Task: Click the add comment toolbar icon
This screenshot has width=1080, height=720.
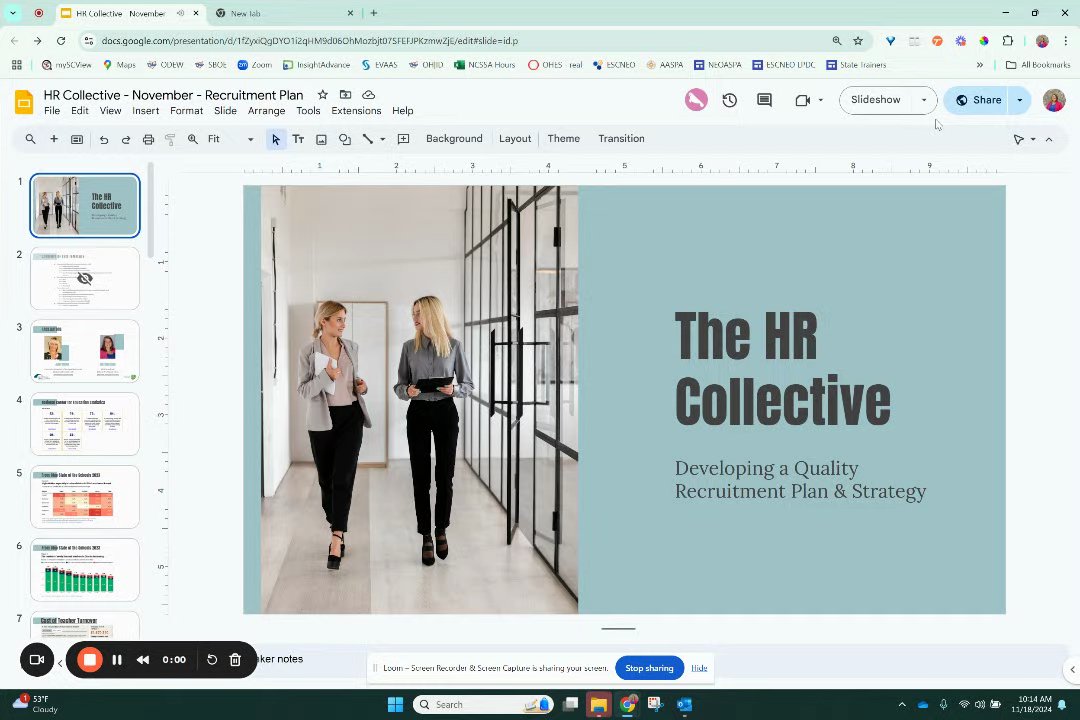Action: tap(404, 139)
